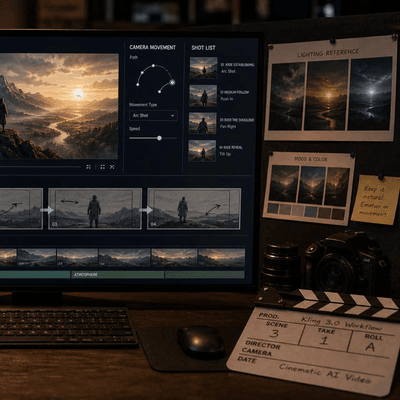The height and width of the screenshot is (400, 400).
Task: Select the Medium Follow shot thumbnail
Action: coord(203,96)
